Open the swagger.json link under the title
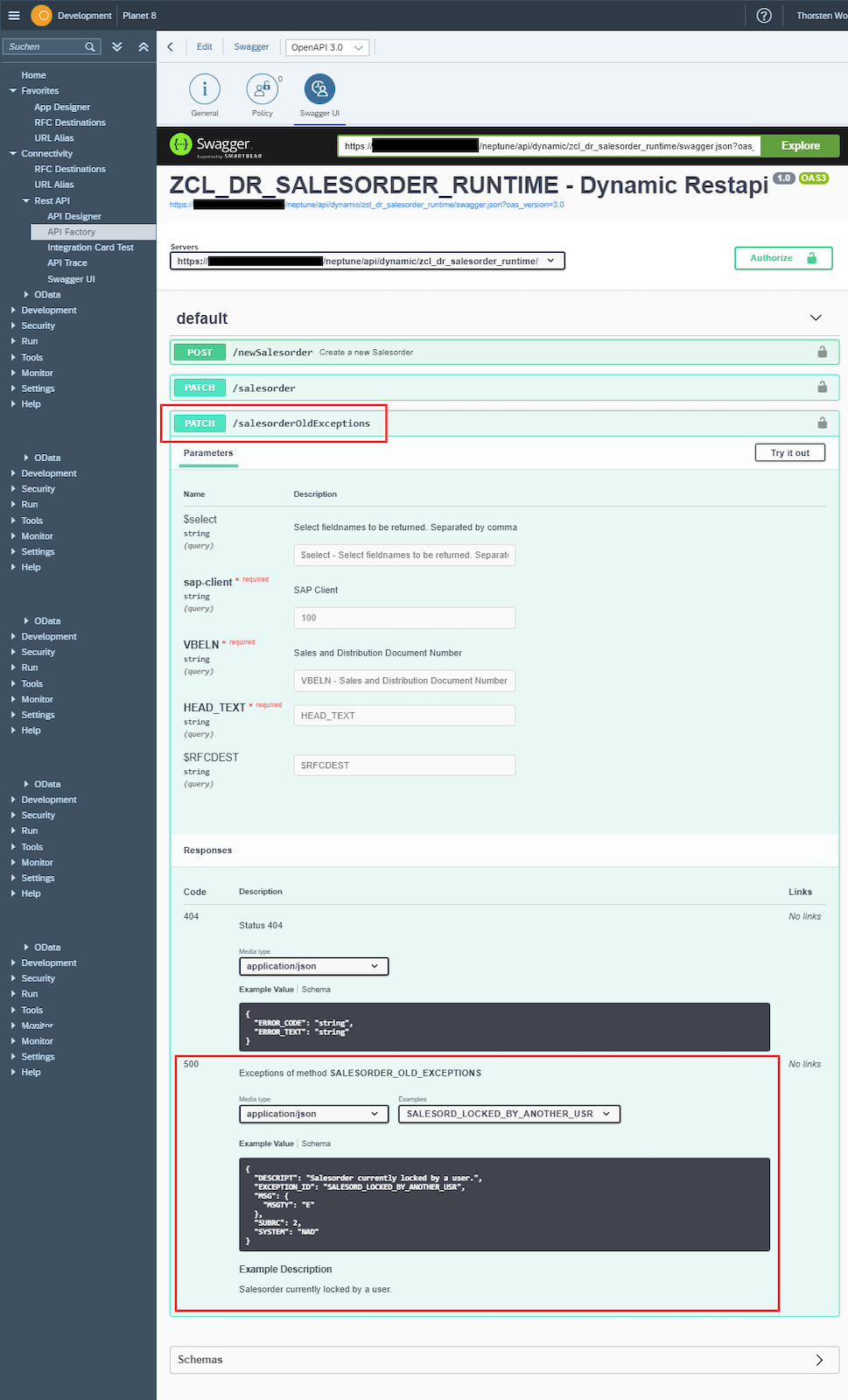 point(367,205)
